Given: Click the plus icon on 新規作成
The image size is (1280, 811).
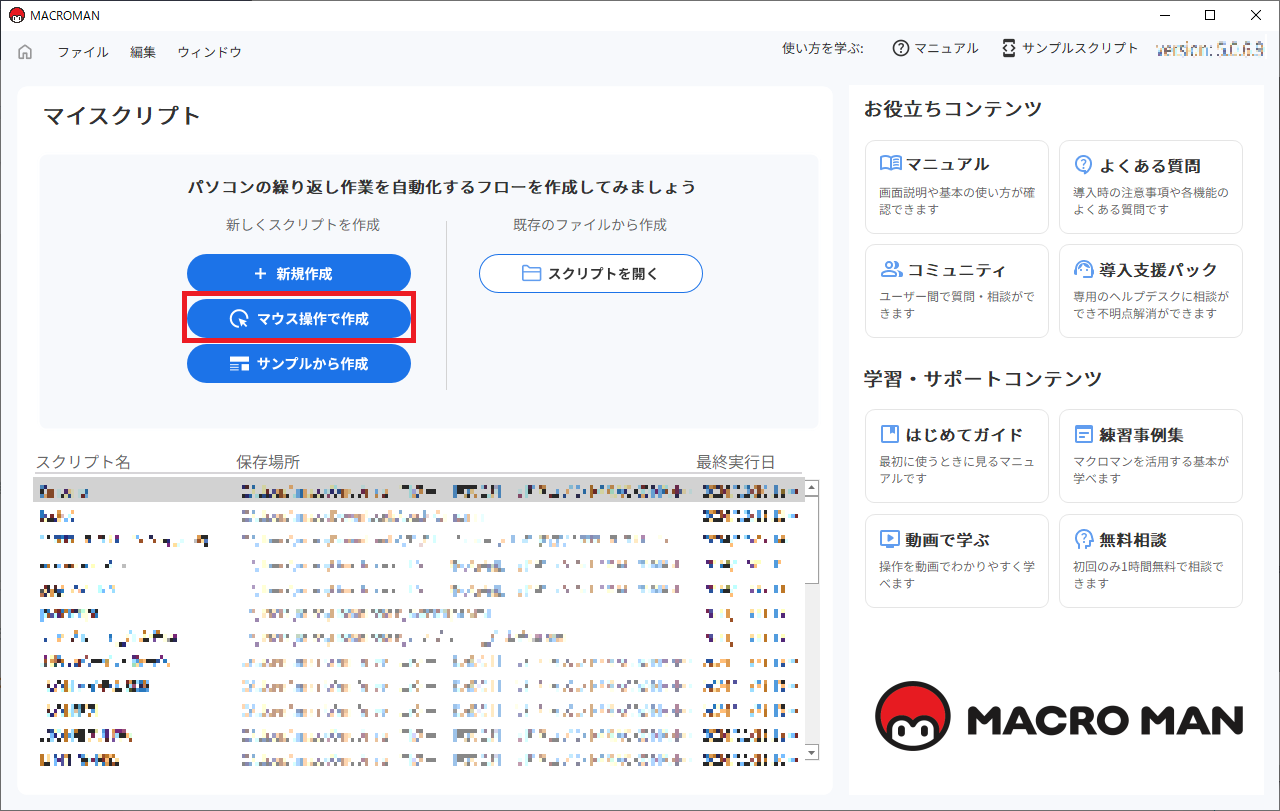Looking at the screenshot, I should (x=260, y=273).
